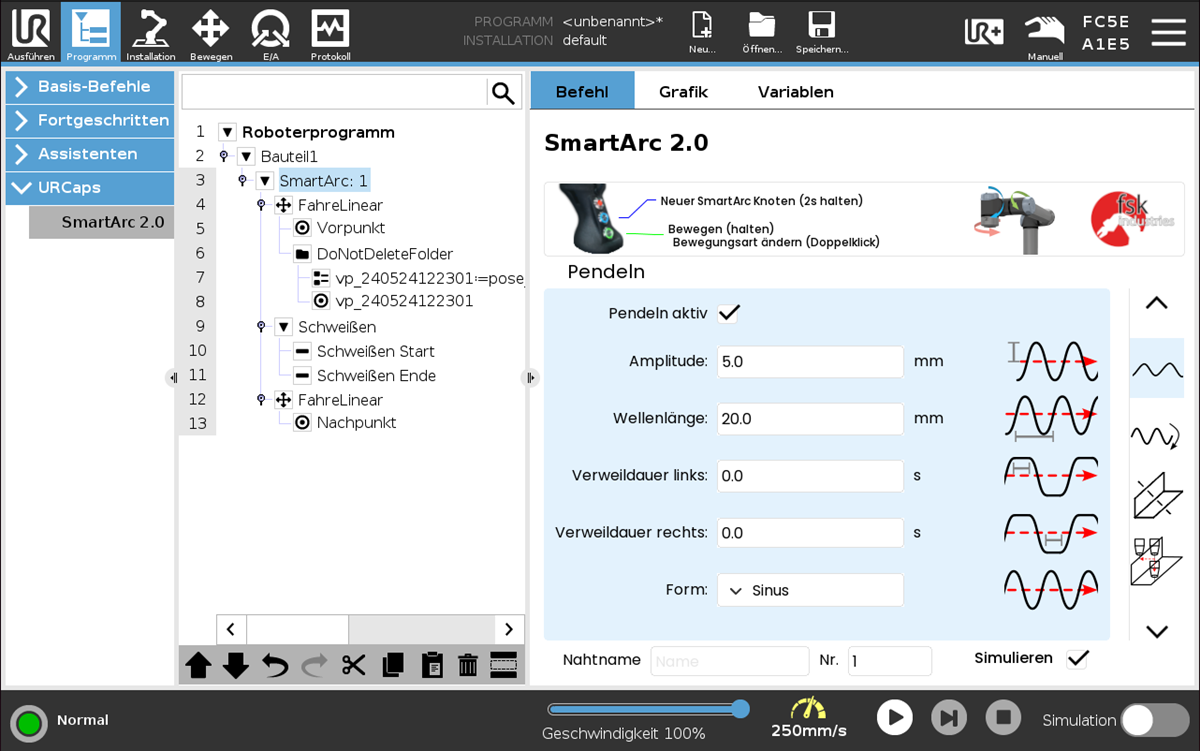Collapse the Roboterprogramm tree node
The height and width of the screenshot is (751, 1200).
click(x=227, y=132)
